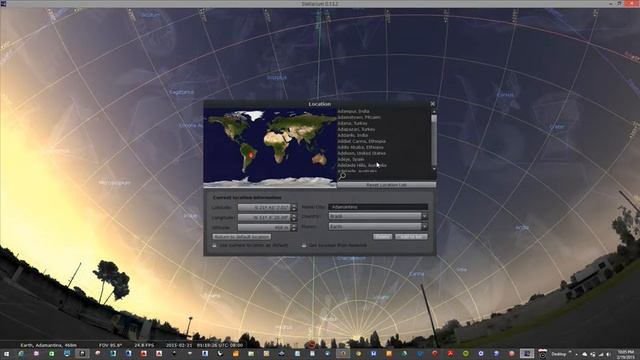
Task: Choose Adana, Turkey from the list
Action: (x=352, y=123)
